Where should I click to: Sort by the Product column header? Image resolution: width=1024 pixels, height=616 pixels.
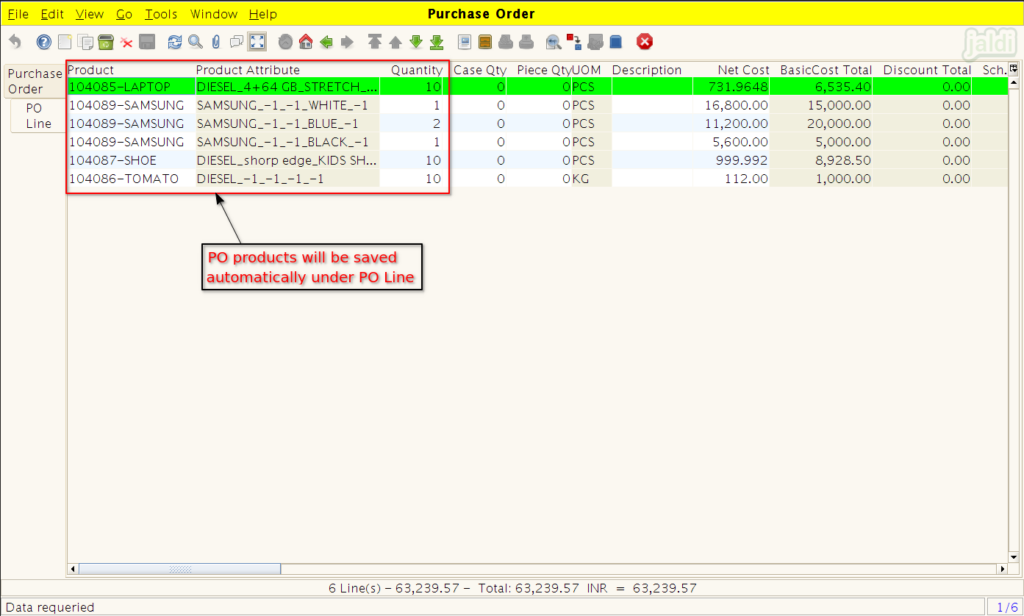131,70
